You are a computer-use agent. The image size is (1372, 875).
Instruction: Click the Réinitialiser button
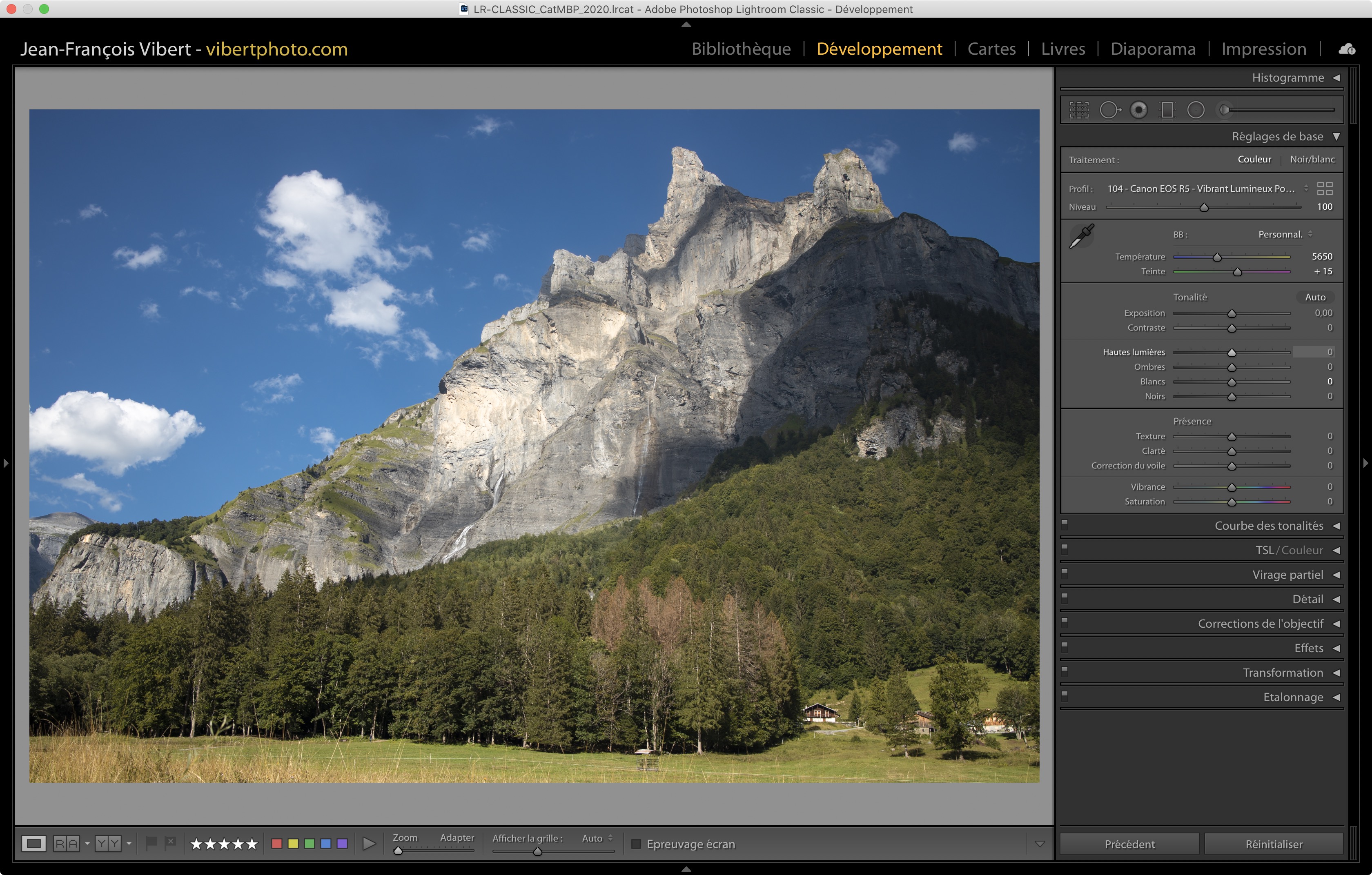[1274, 844]
